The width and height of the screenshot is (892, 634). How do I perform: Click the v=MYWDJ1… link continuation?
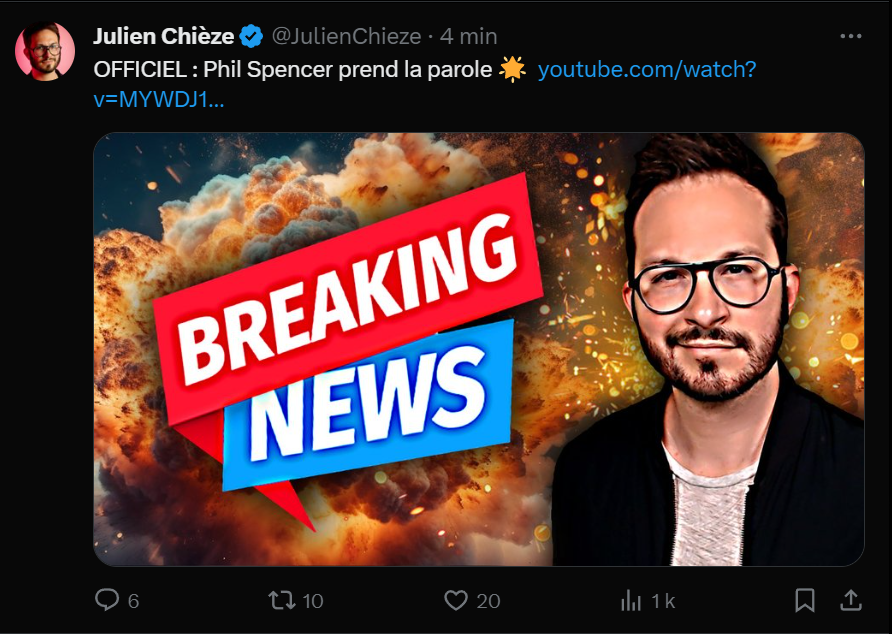(159, 100)
